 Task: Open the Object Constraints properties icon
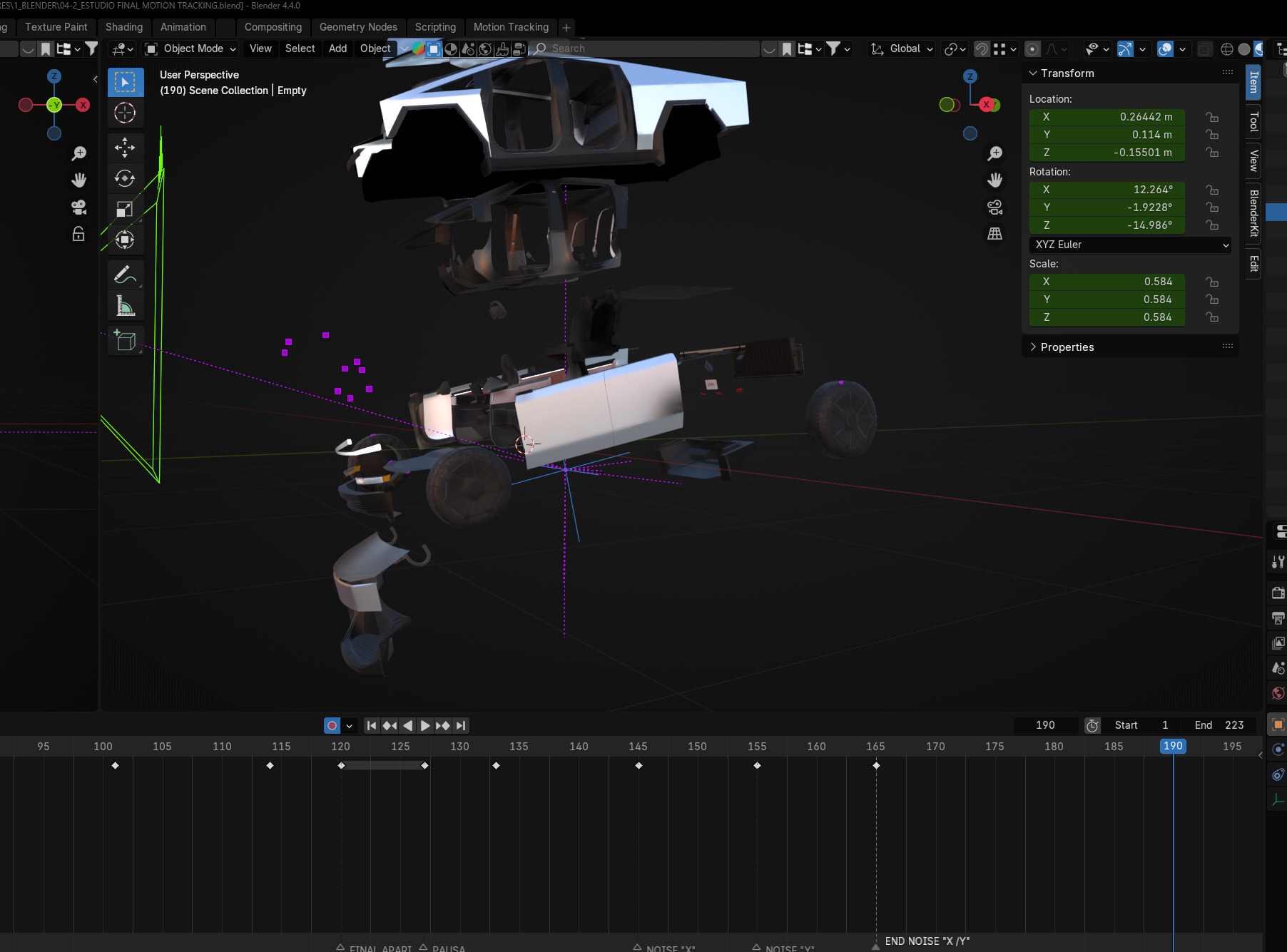pos(1278,774)
